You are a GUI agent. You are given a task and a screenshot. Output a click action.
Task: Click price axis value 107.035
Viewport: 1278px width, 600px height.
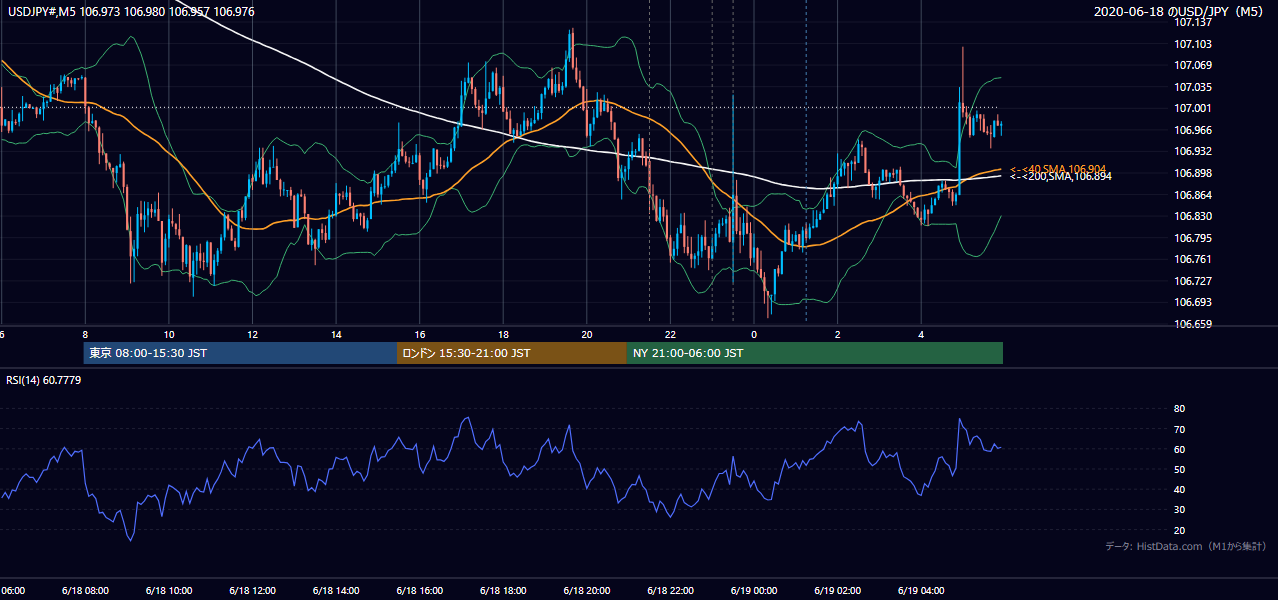pyautogui.click(x=1193, y=87)
